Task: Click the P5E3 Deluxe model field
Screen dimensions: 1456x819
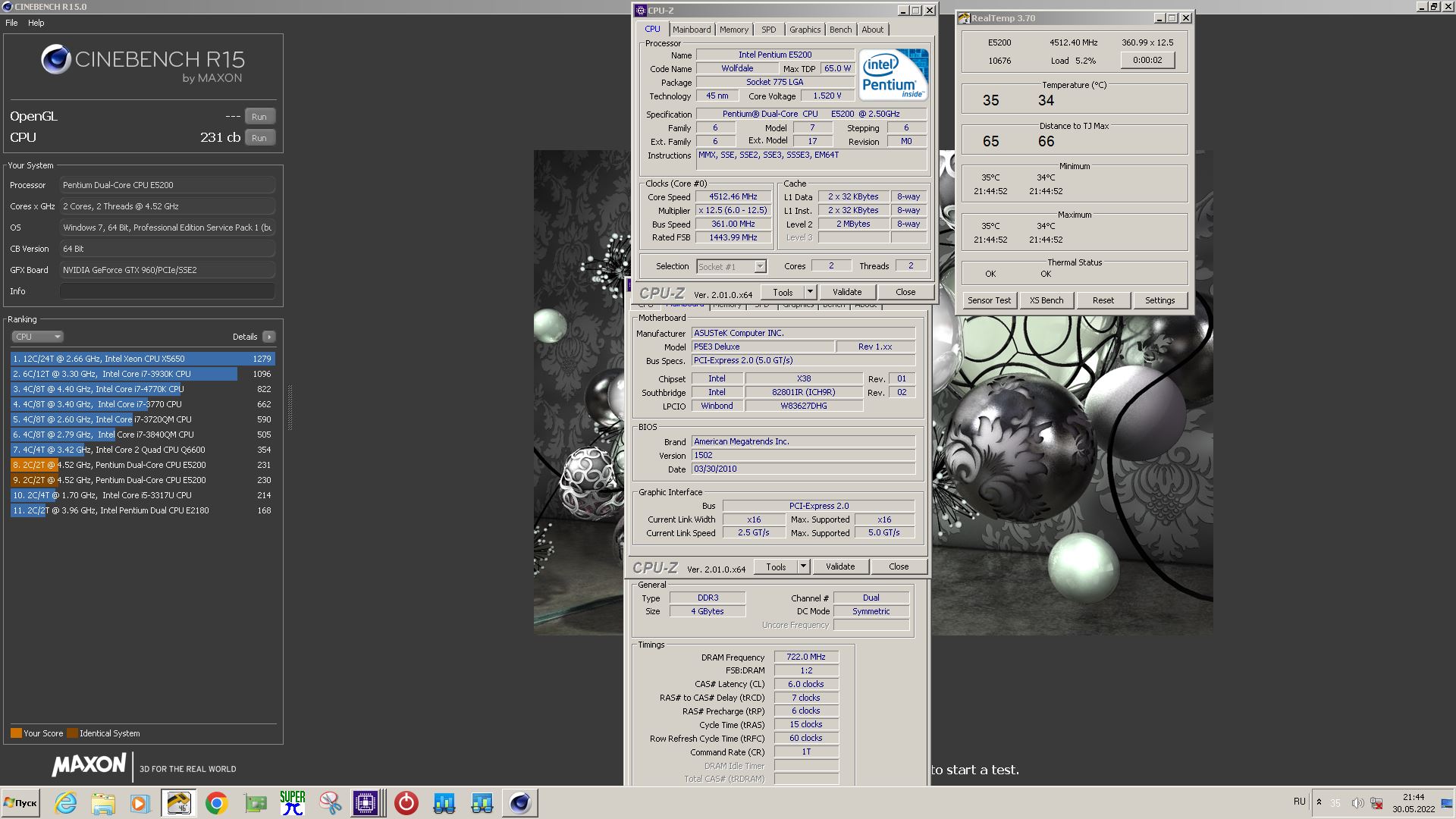Action: (x=762, y=347)
